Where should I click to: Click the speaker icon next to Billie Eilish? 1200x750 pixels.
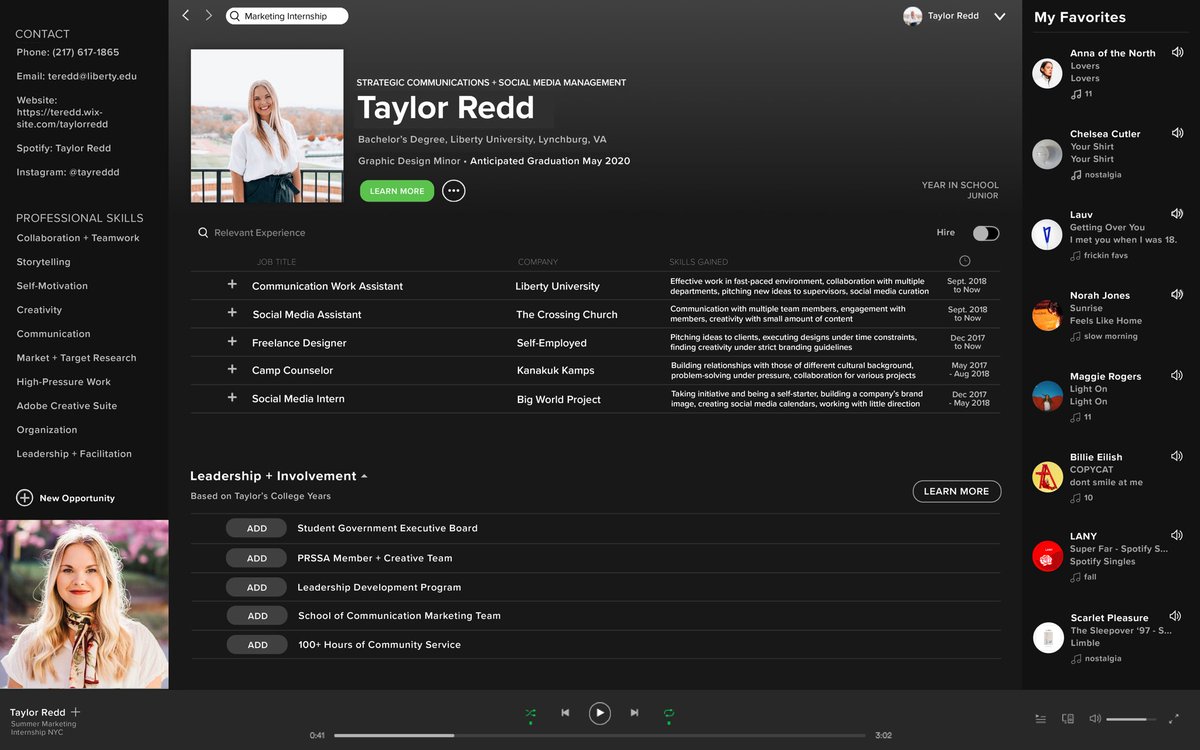pyautogui.click(x=1177, y=456)
